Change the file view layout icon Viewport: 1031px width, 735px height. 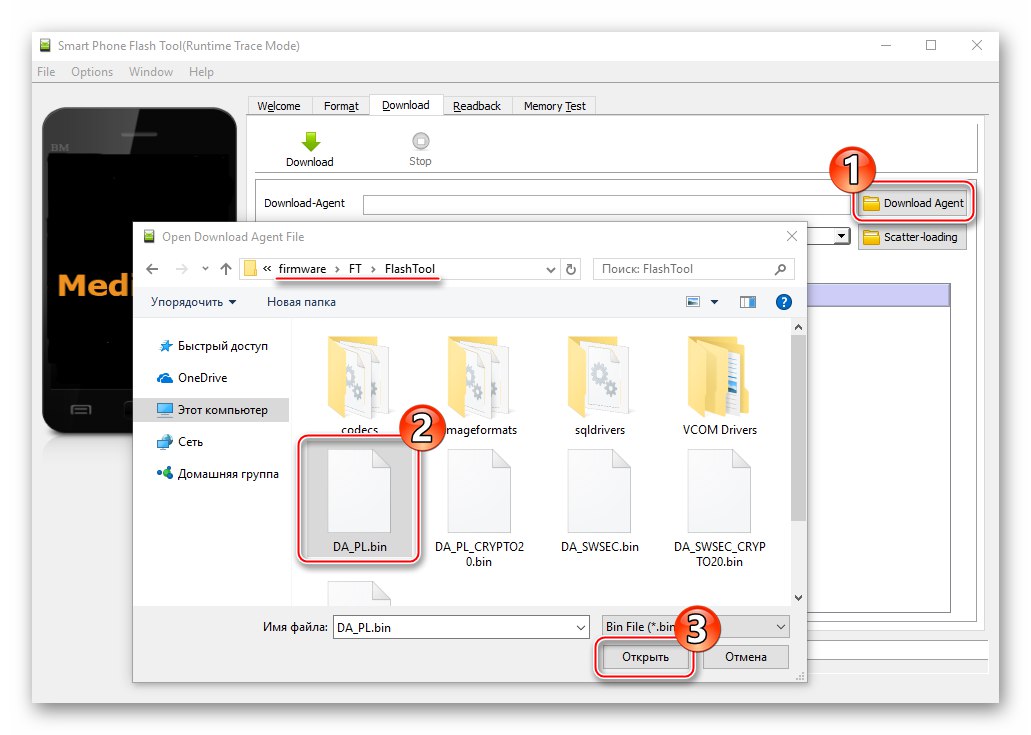[693, 302]
